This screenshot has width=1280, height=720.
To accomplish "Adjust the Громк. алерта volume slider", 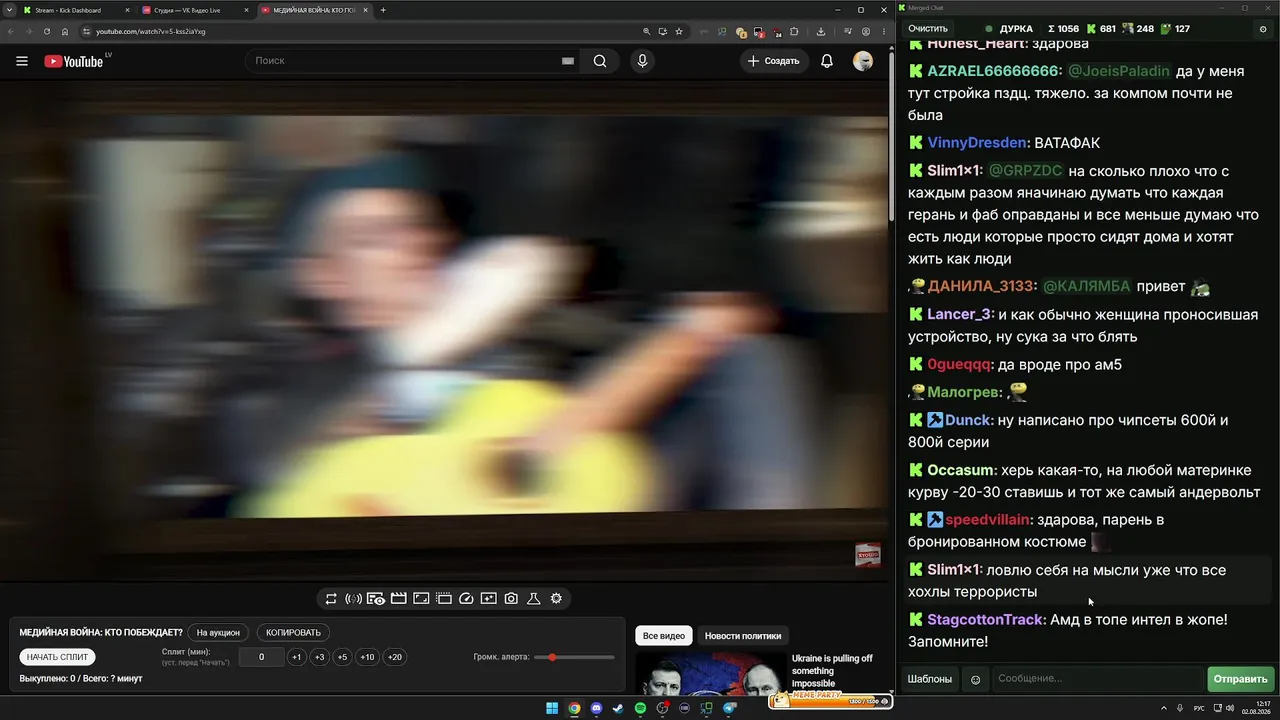I will pyautogui.click(x=575, y=657).
